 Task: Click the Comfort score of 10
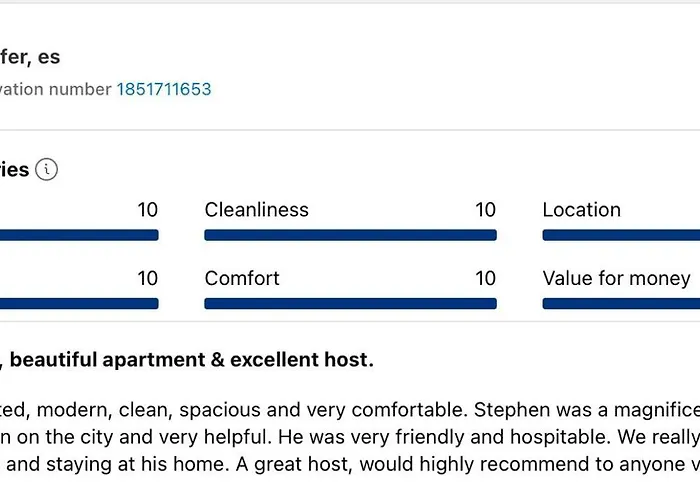pyautogui.click(x=485, y=279)
